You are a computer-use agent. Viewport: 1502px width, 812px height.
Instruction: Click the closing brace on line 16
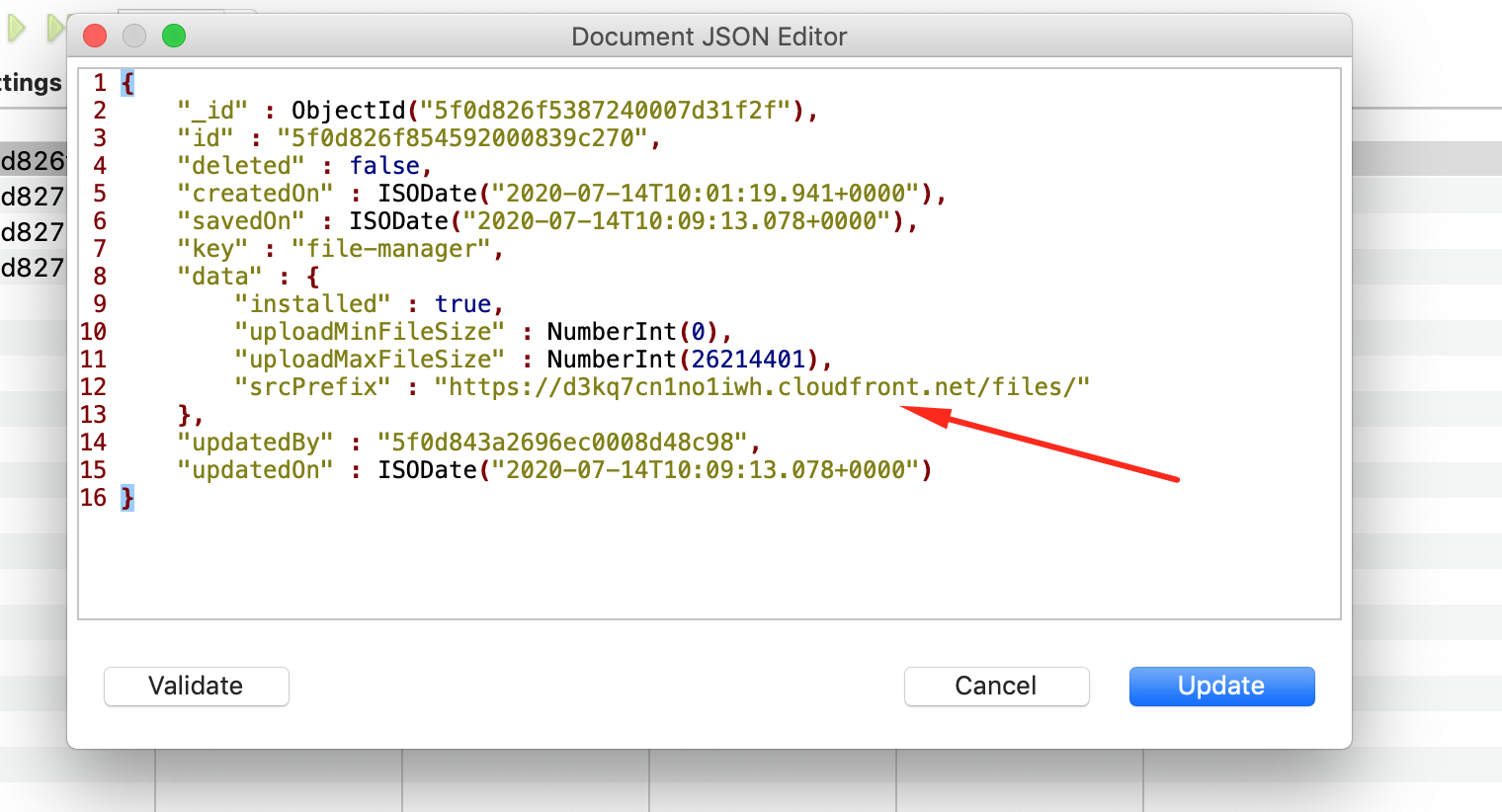(127, 498)
